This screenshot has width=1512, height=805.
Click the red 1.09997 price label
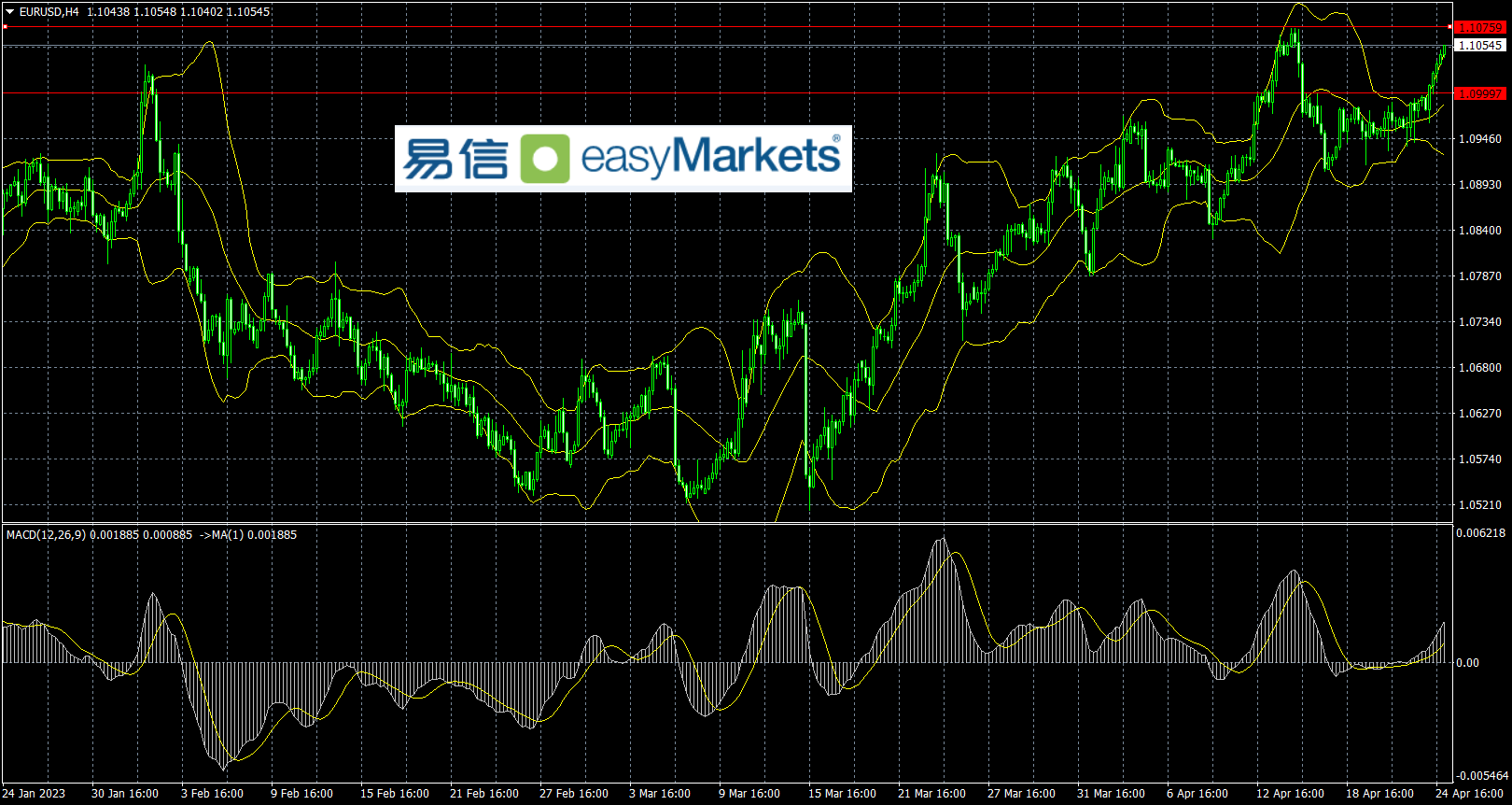coord(1480,94)
